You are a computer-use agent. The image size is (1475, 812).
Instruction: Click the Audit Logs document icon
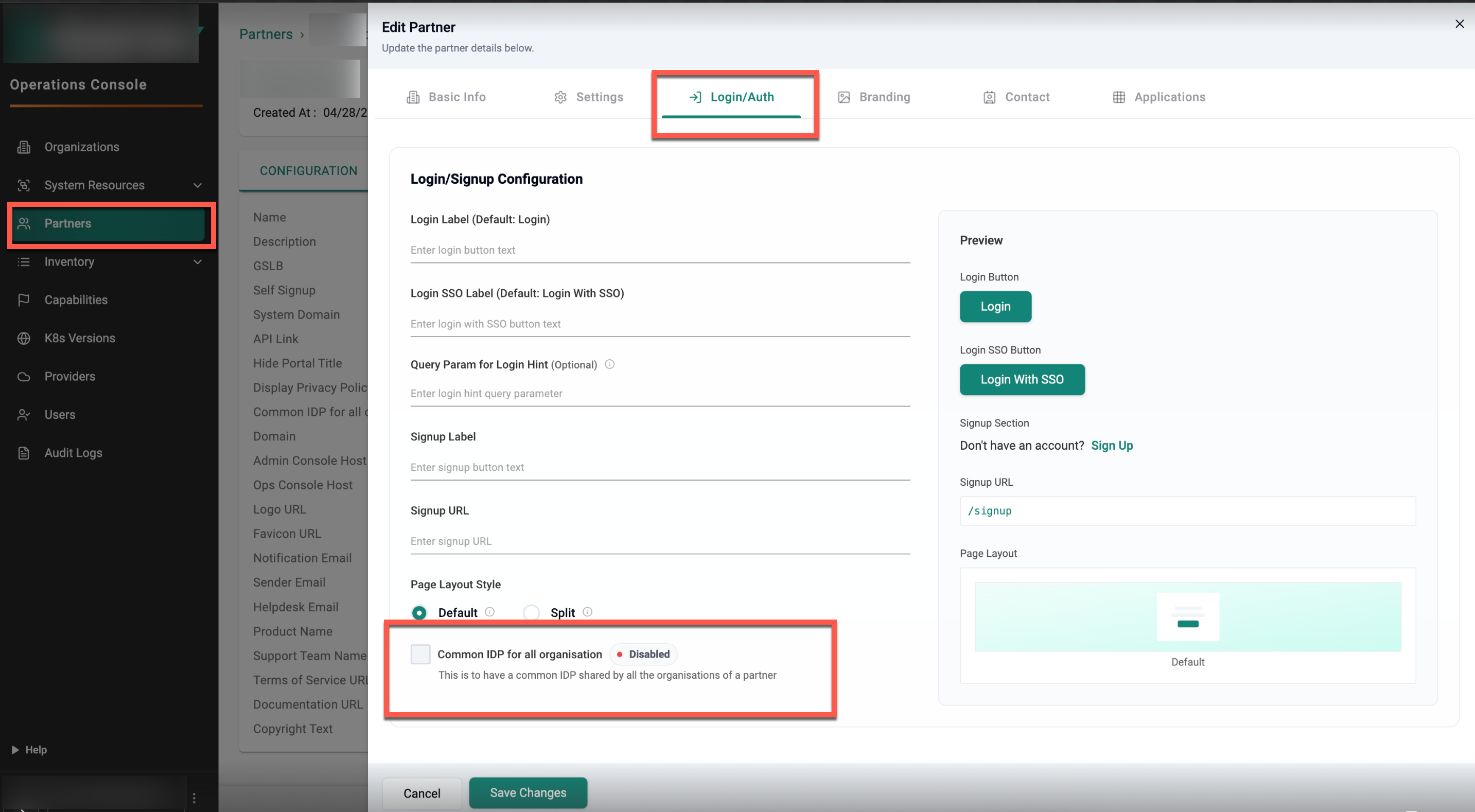24,453
